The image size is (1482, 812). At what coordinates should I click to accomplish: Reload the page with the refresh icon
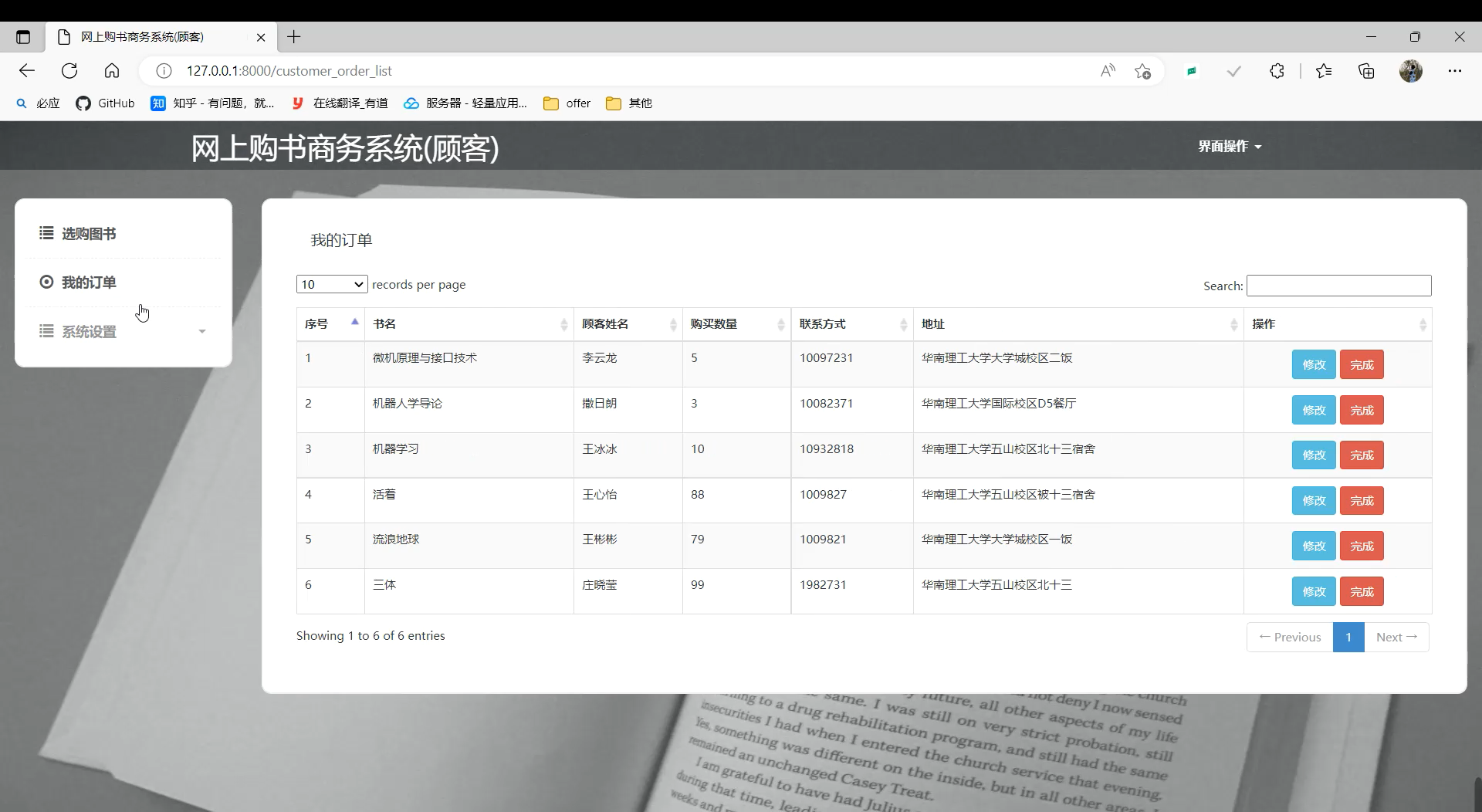(x=69, y=71)
